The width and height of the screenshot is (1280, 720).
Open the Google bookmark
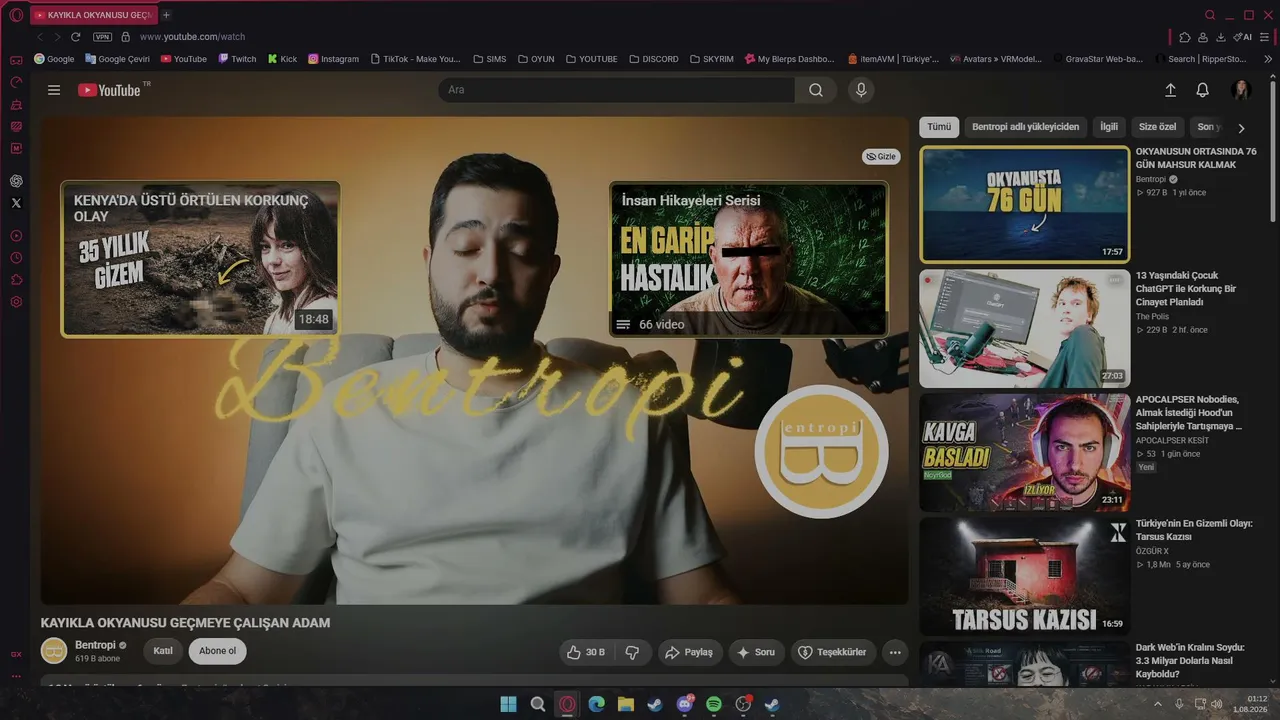click(54, 59)
